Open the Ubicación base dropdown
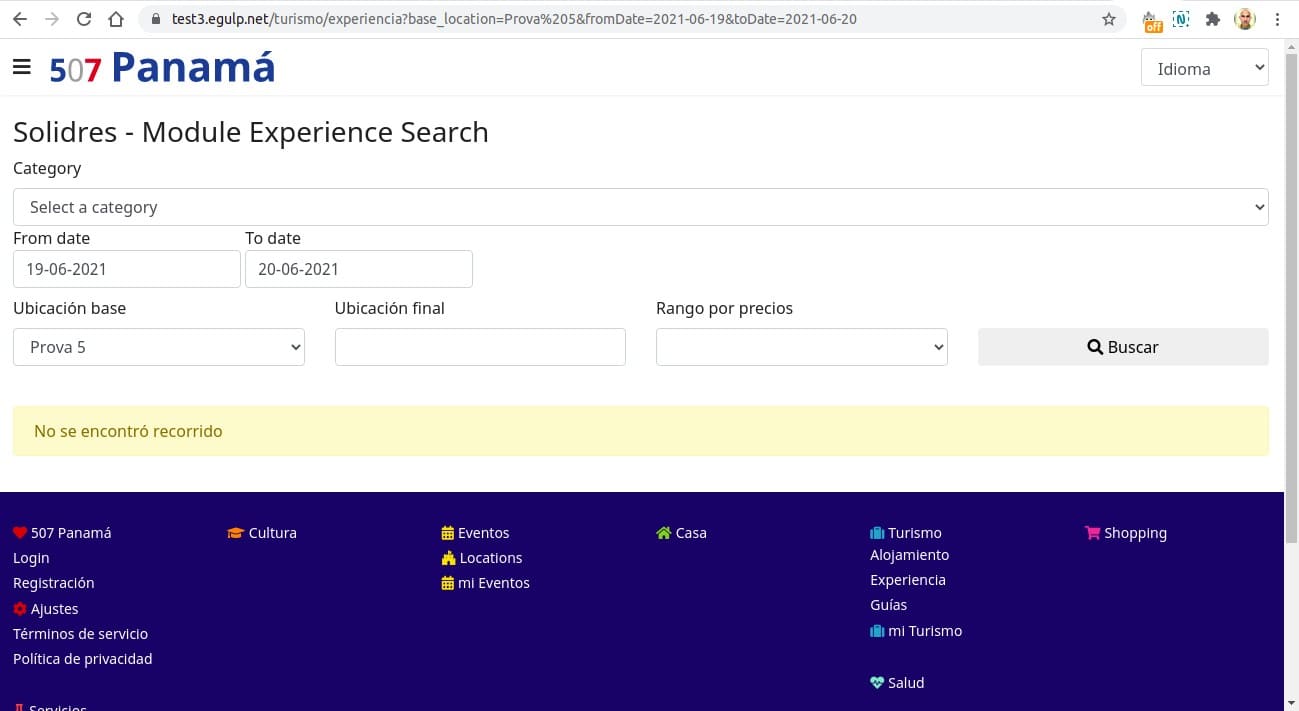1299x711 pixels. [158, 347]
